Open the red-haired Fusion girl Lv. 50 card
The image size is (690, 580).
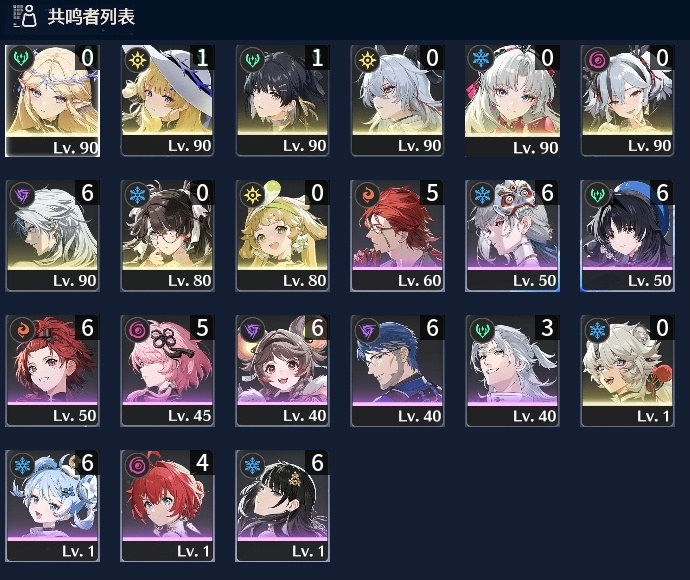click(x=52, y=371)
